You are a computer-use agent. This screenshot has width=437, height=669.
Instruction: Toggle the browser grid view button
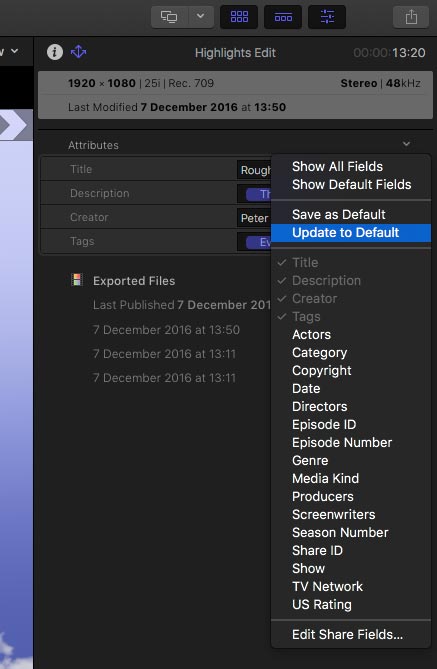click(x=239, y=17)
